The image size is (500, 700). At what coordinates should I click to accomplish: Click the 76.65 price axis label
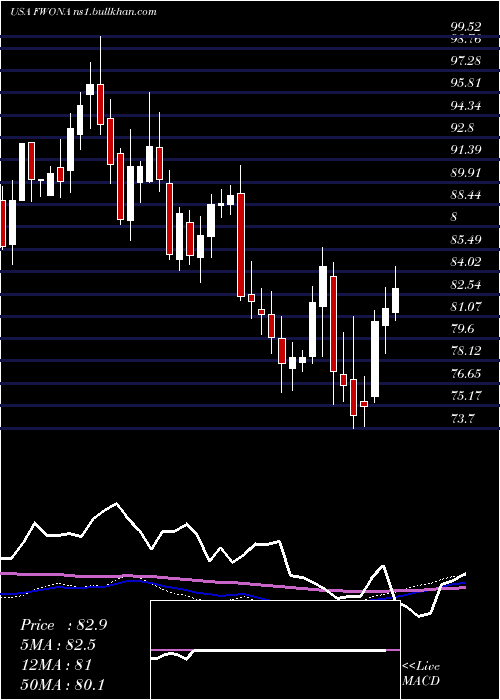[x=466, y=374]
